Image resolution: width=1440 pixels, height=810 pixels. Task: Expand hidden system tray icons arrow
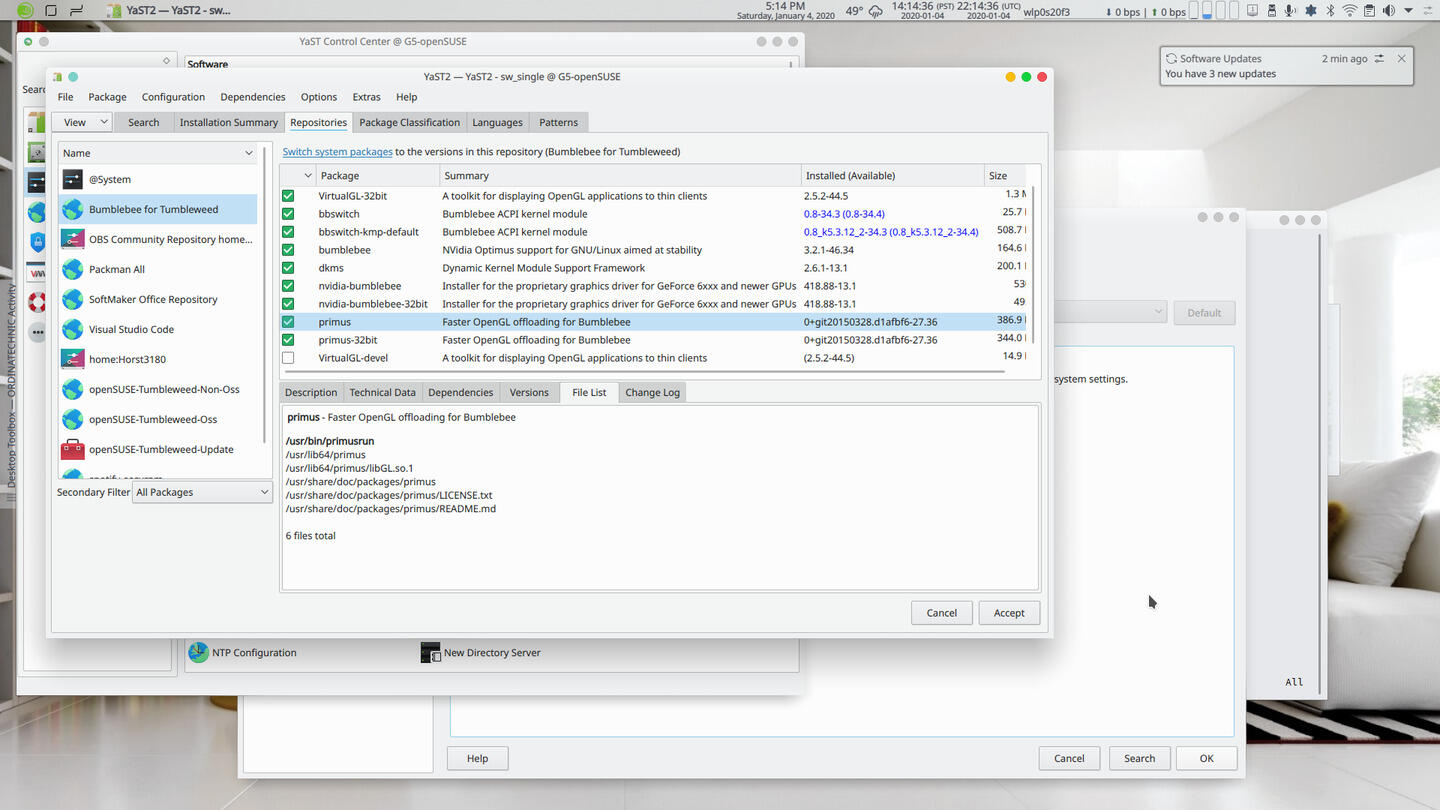coord(1409,11)
